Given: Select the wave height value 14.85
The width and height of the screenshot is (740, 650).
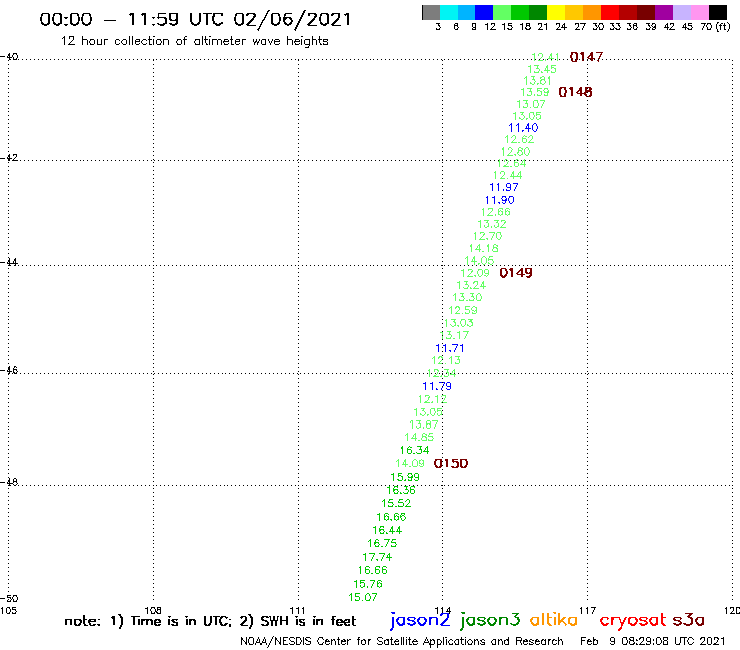Looking at the screenshot, I should [x=419, y=438].
